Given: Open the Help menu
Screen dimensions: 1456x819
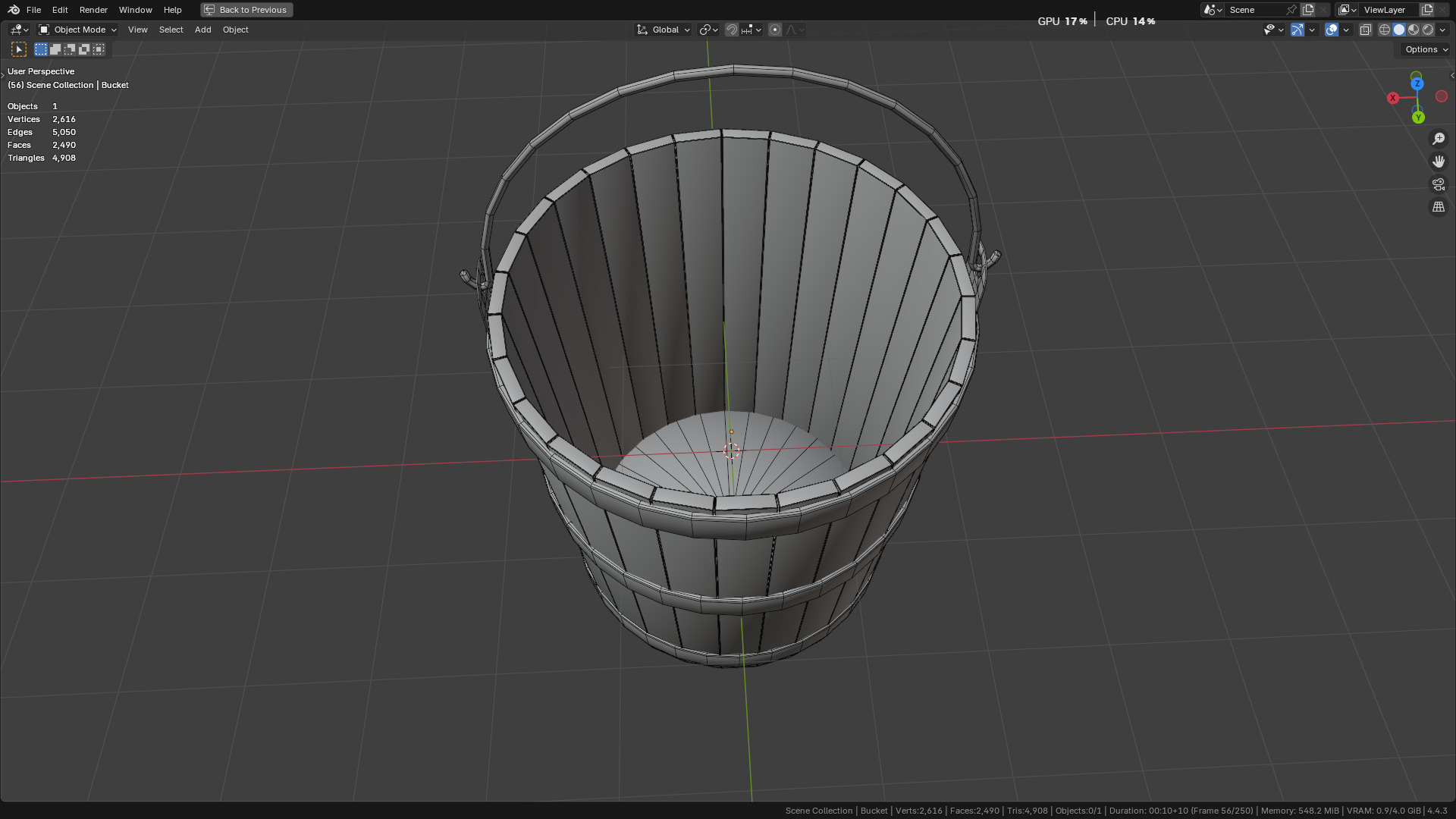Looking at the screenshot, I should 172,10.
